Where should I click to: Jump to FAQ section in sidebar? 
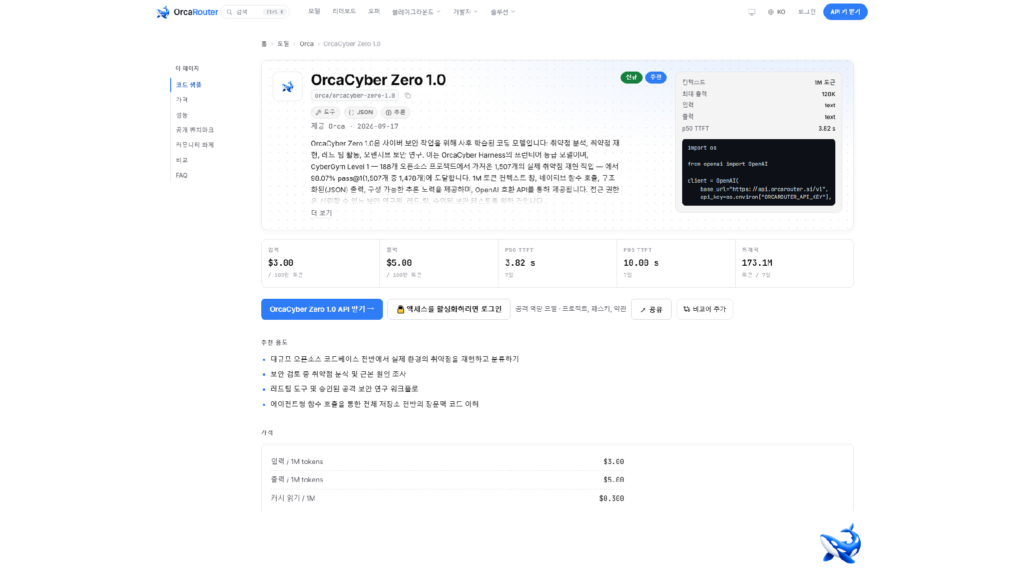click(182, 175)
